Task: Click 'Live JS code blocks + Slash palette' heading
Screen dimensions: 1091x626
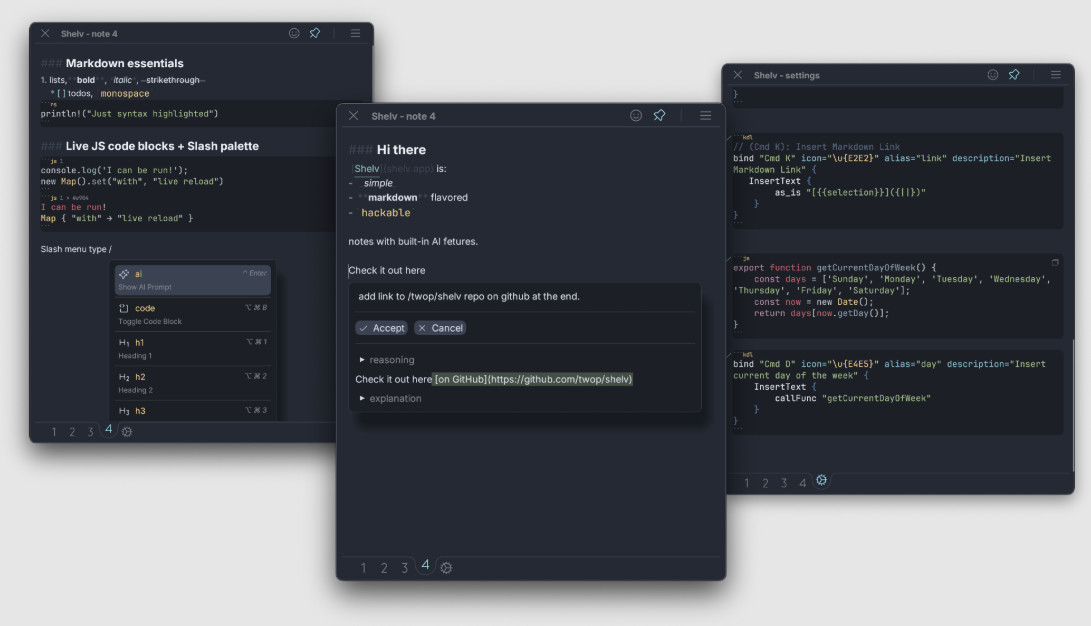Action: 162,146
